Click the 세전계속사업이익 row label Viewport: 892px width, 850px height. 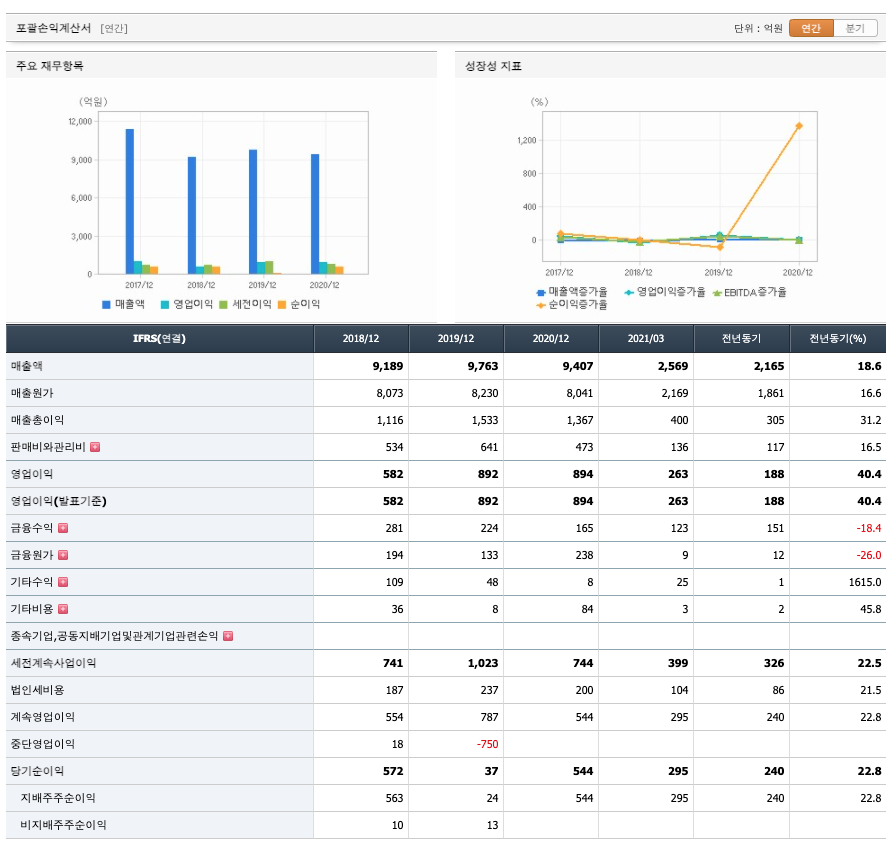coord(53,663)
